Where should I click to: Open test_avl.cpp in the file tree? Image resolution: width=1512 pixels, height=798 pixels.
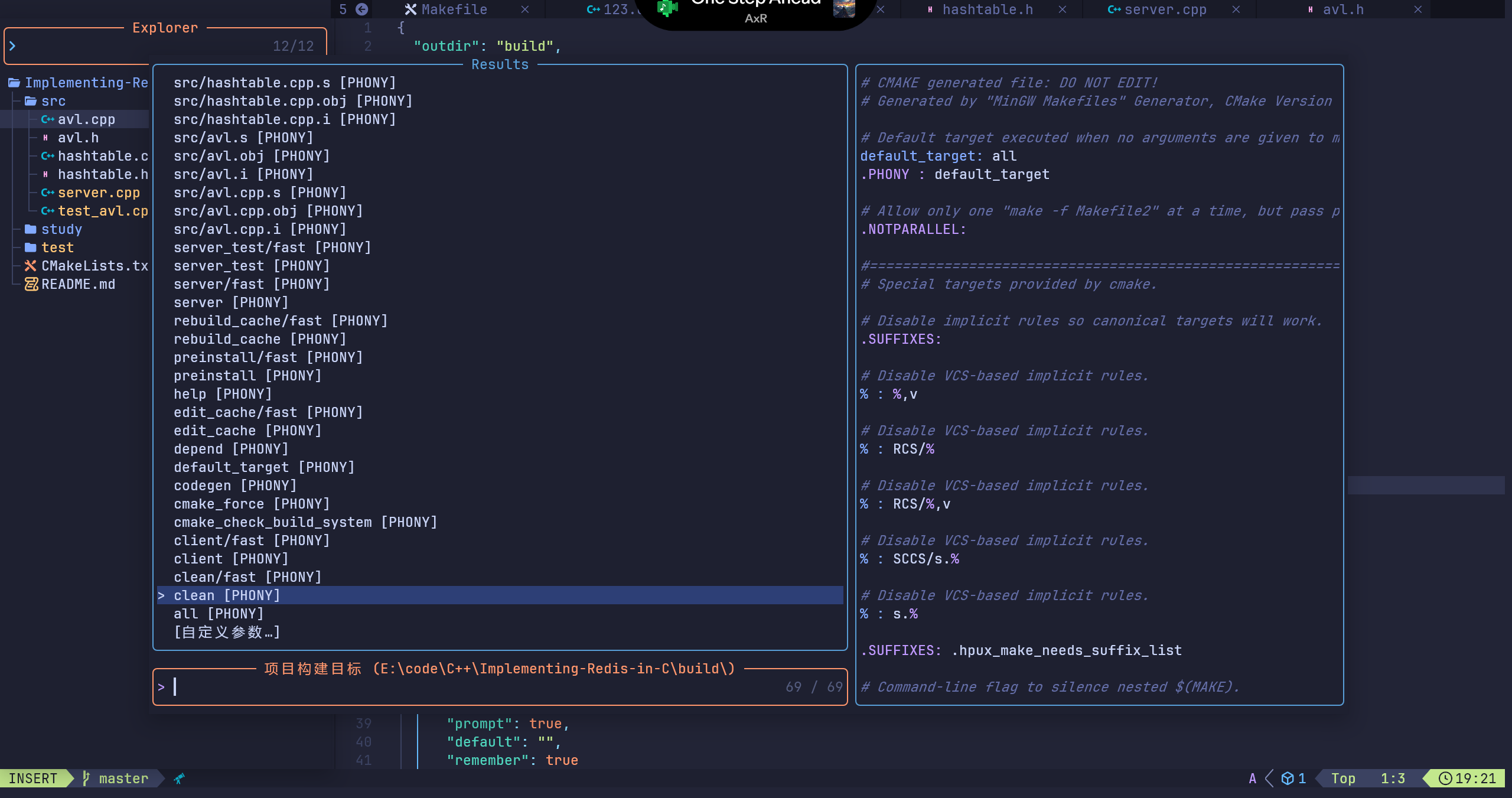[x=103, y=211]
